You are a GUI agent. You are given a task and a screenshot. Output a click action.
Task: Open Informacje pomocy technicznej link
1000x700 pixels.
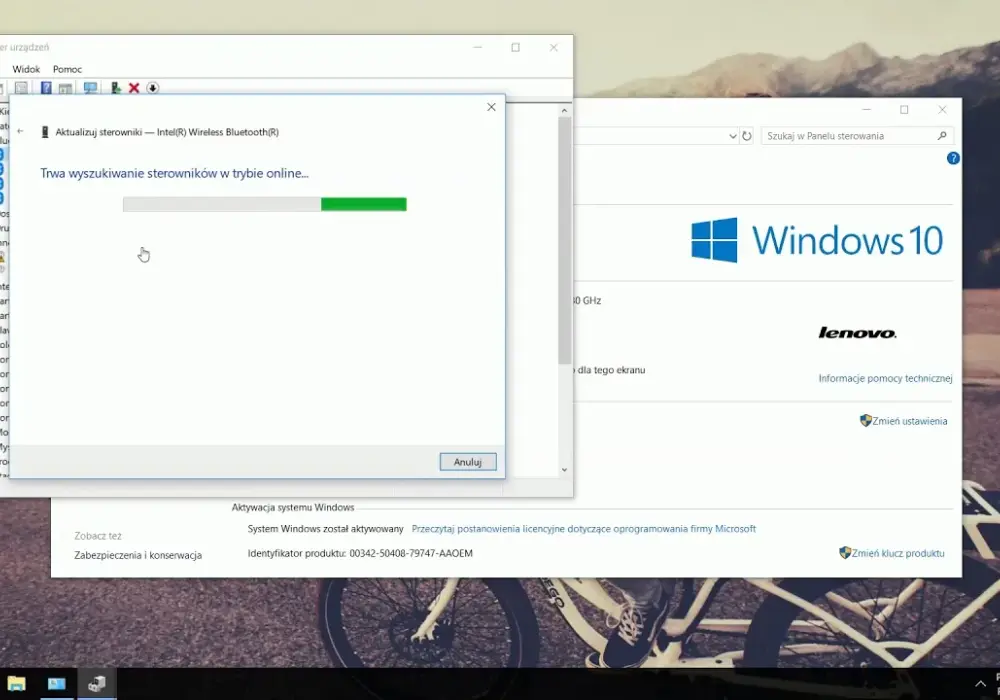pyautogui.click(x=885, y=378)
